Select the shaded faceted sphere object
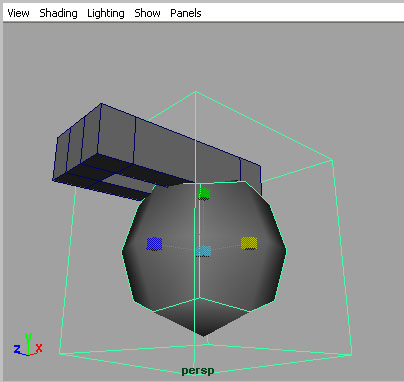404x382 pixels. 204,258
